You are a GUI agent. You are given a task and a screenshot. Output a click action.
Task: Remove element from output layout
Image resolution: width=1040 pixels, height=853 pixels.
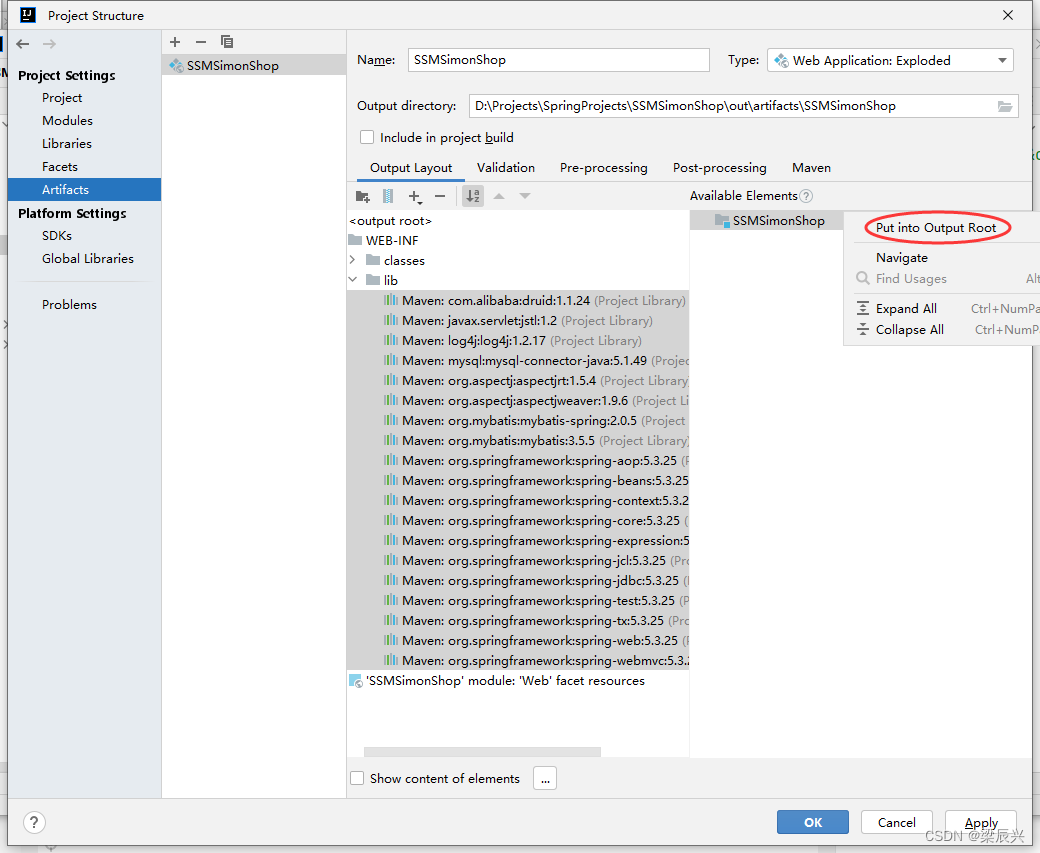440,196
